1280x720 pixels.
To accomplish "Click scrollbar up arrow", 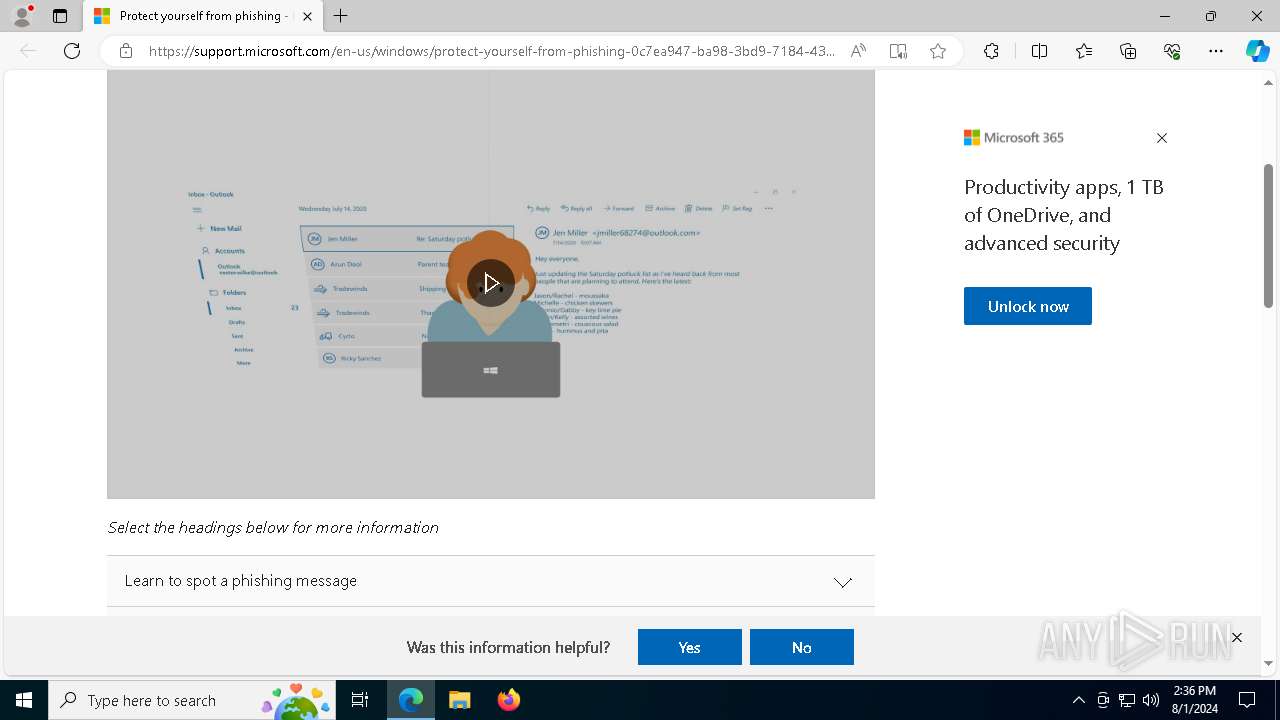I will (x=1269, y=83).
